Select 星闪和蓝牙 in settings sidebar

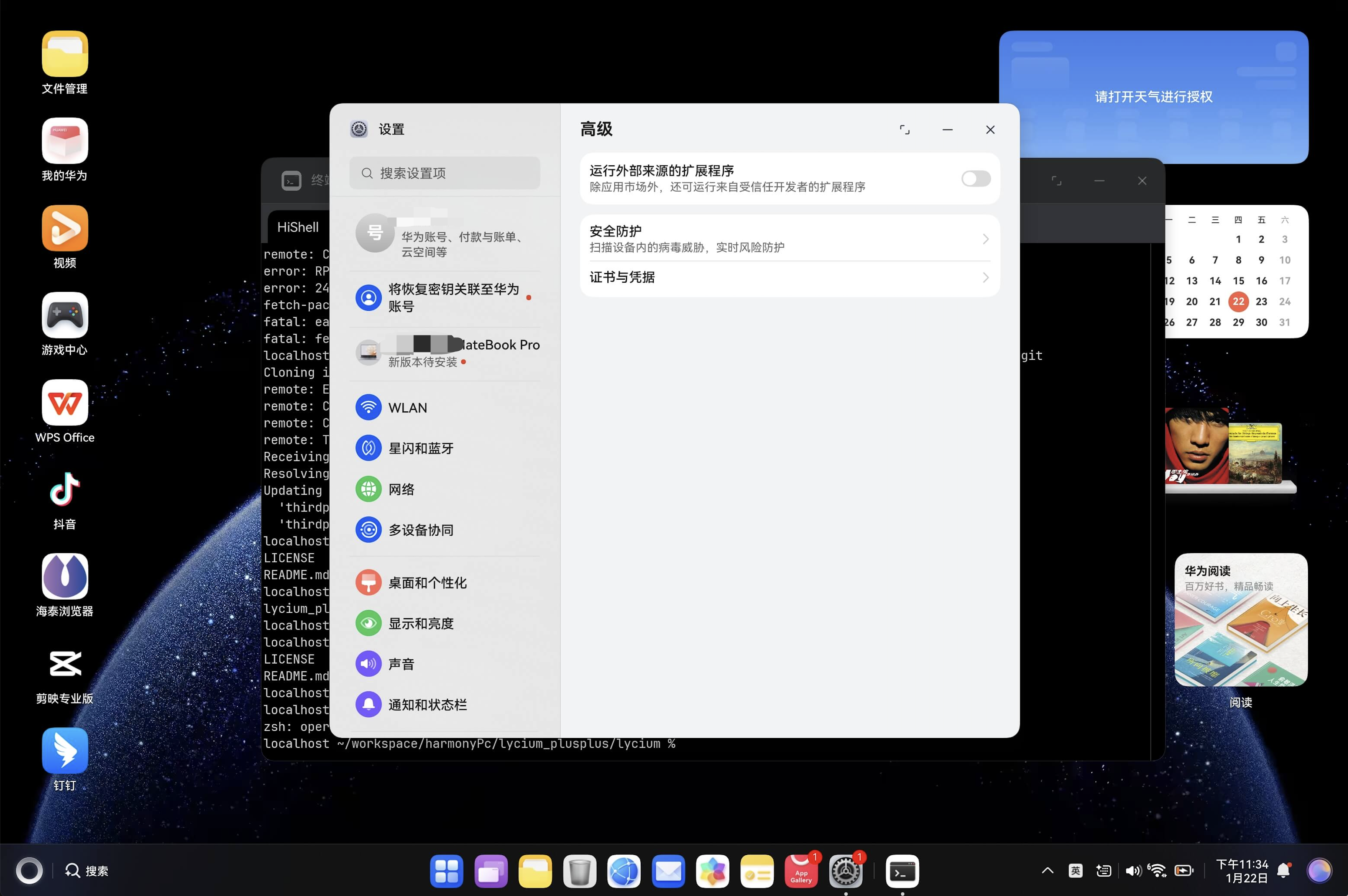pos(421,448)
